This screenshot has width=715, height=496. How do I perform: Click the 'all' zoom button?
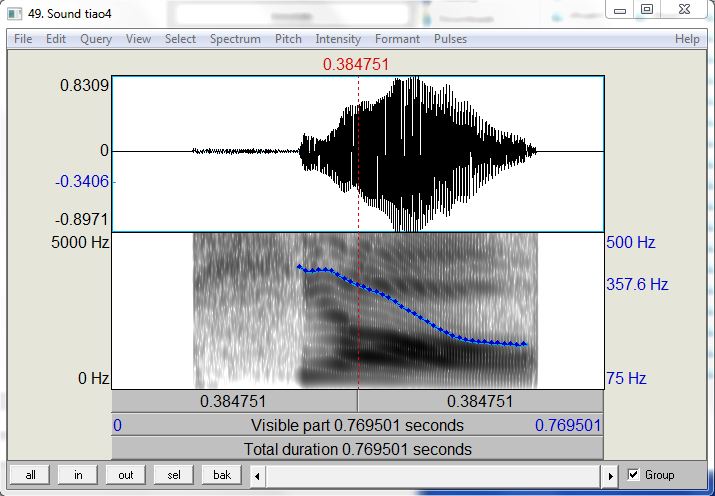(30, 475)
